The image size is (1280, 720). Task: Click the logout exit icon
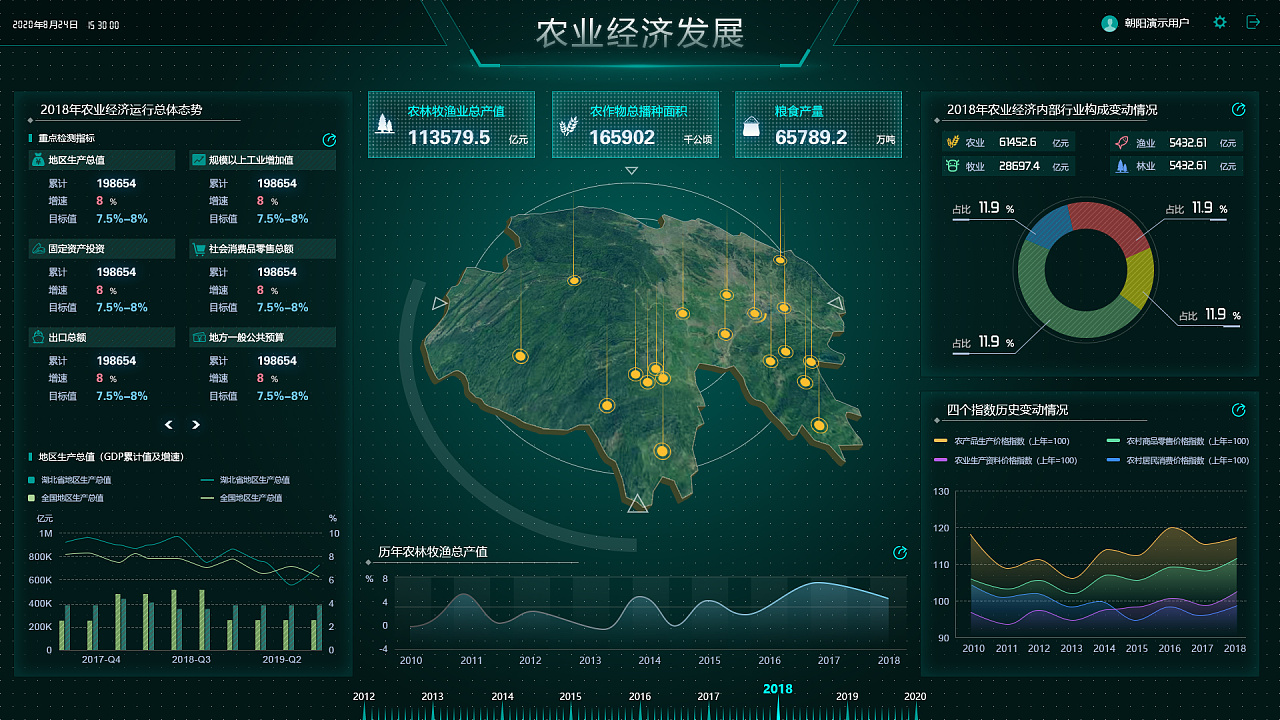1253,22
